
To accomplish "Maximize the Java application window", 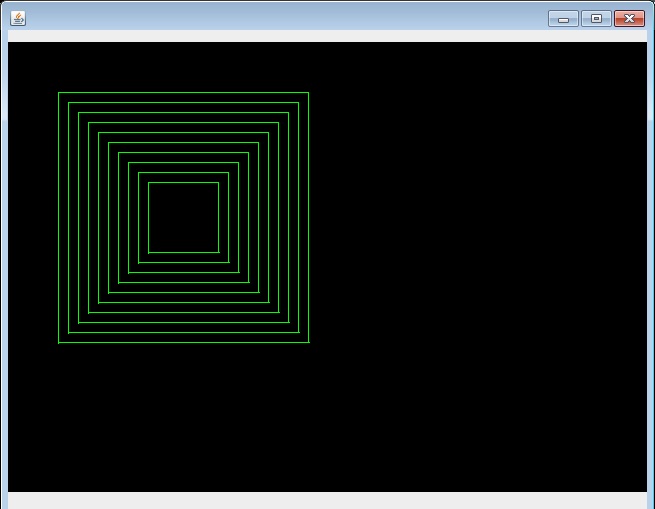I will coord(596,18).
